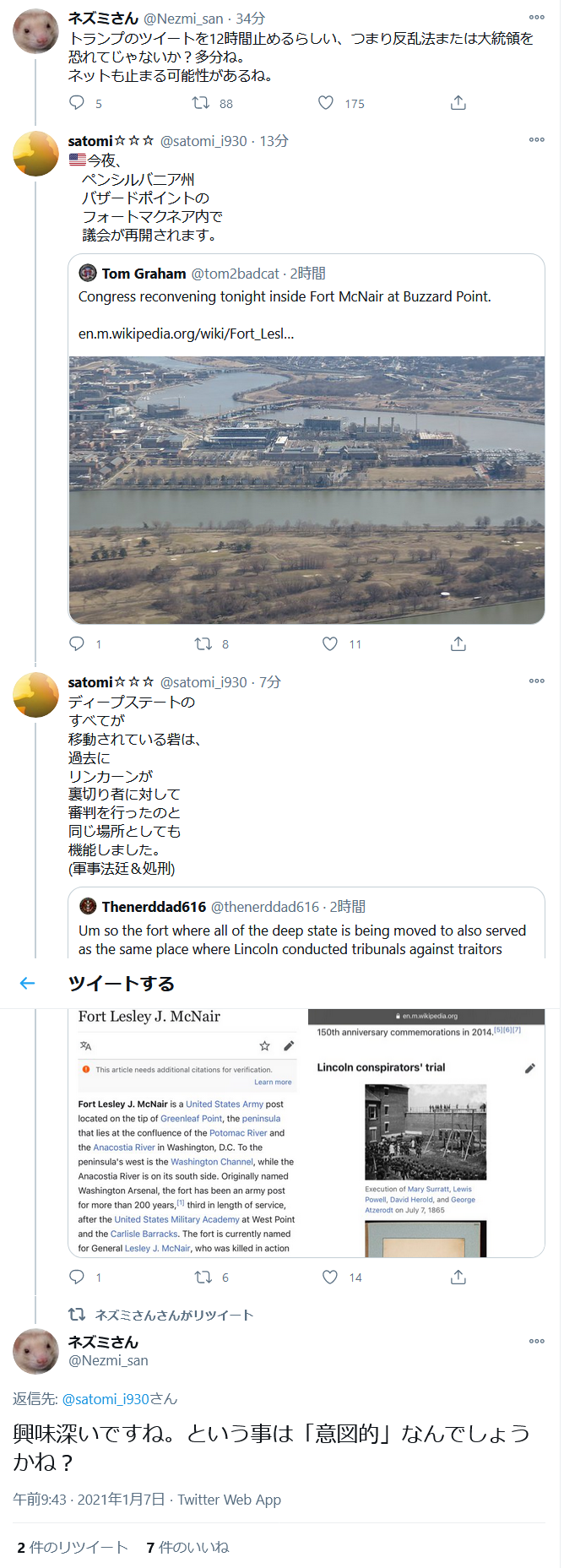Reply to satomi's tweet with 6 retweets
This screenshot has height=1568, width=564.
[77, 1278]
